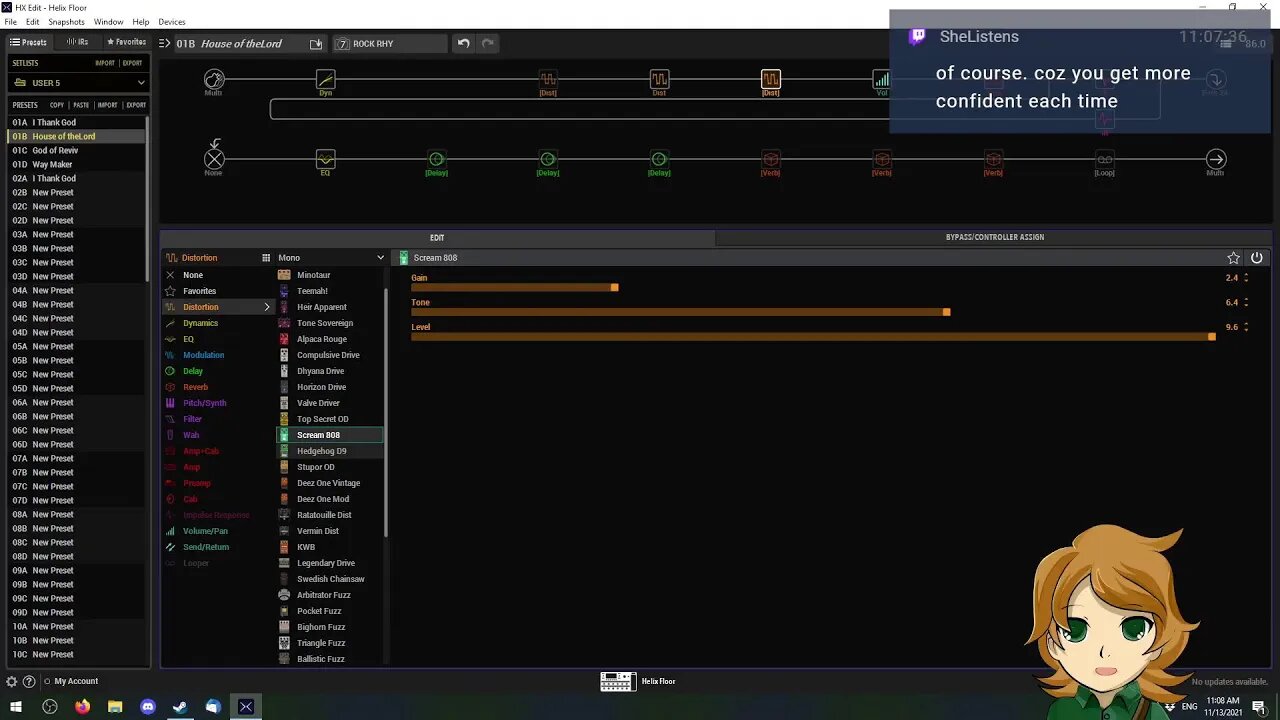The image size is (1280, 720).
Task: Select the third [Delay] block
Action: point(659,159)
